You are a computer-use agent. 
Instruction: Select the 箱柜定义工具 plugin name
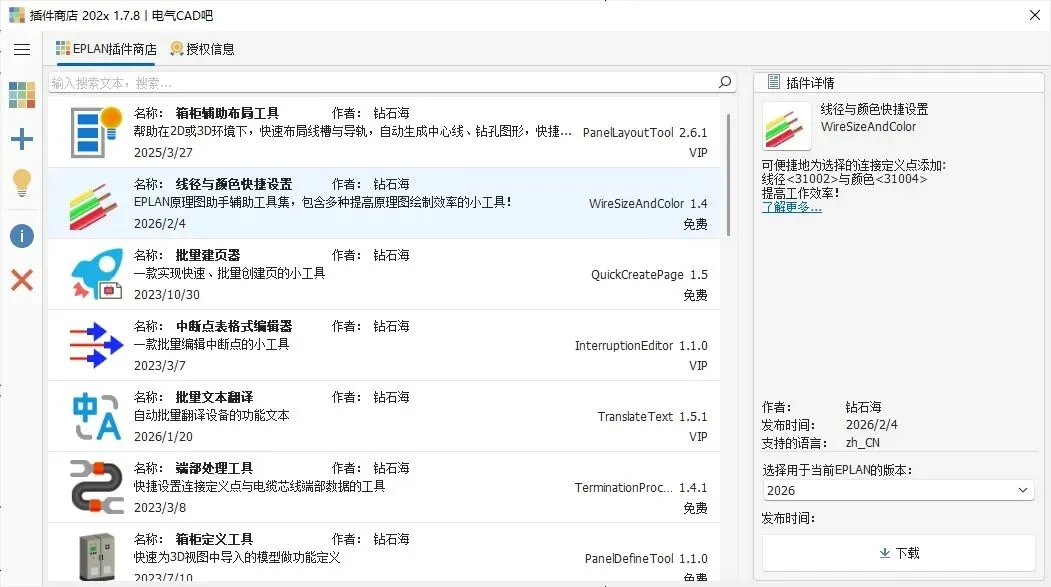click(x=214, y=539)
